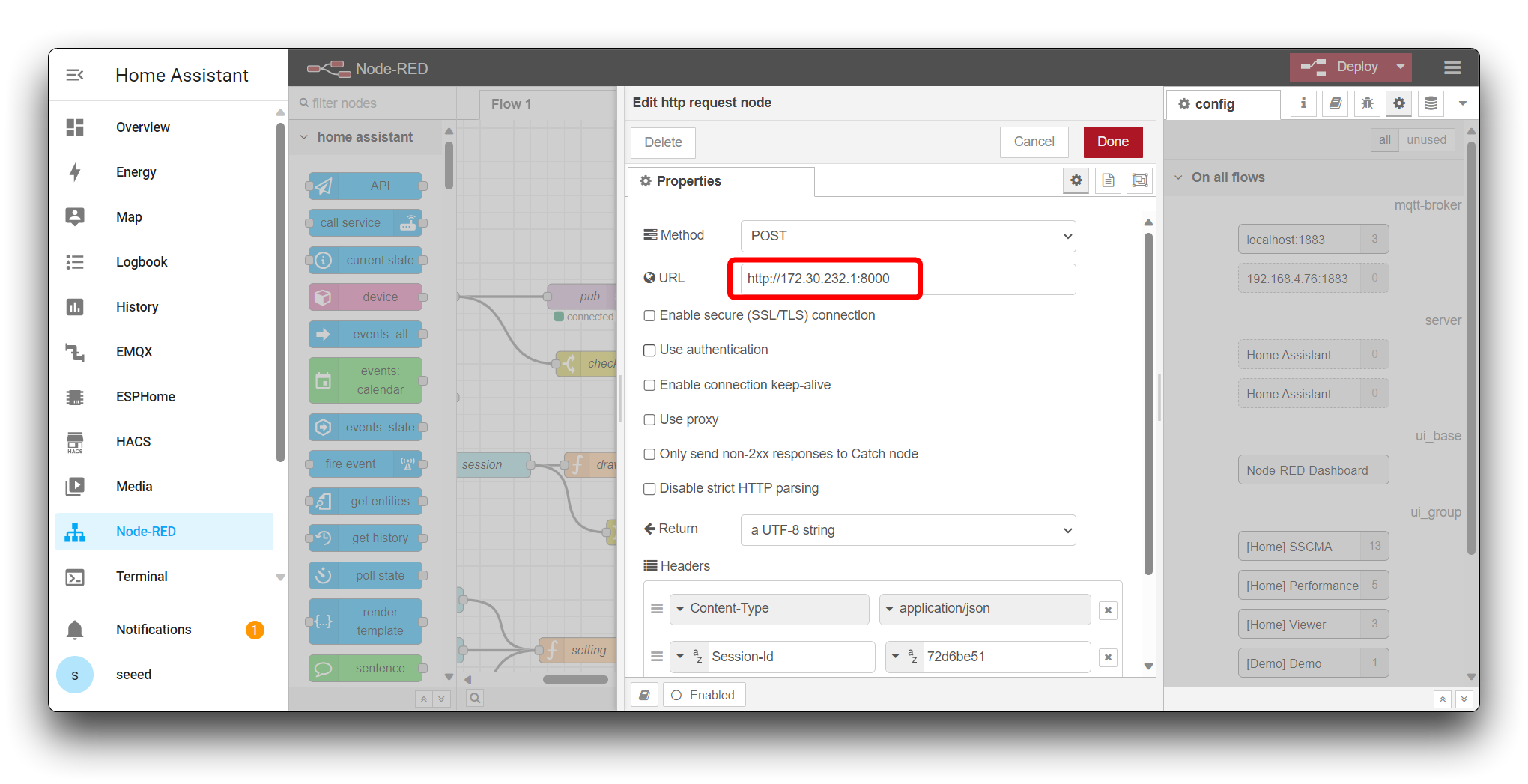Open the Map icon in sidebar
This screenshot has width=1528, height=784.
[x=75, y=217]
